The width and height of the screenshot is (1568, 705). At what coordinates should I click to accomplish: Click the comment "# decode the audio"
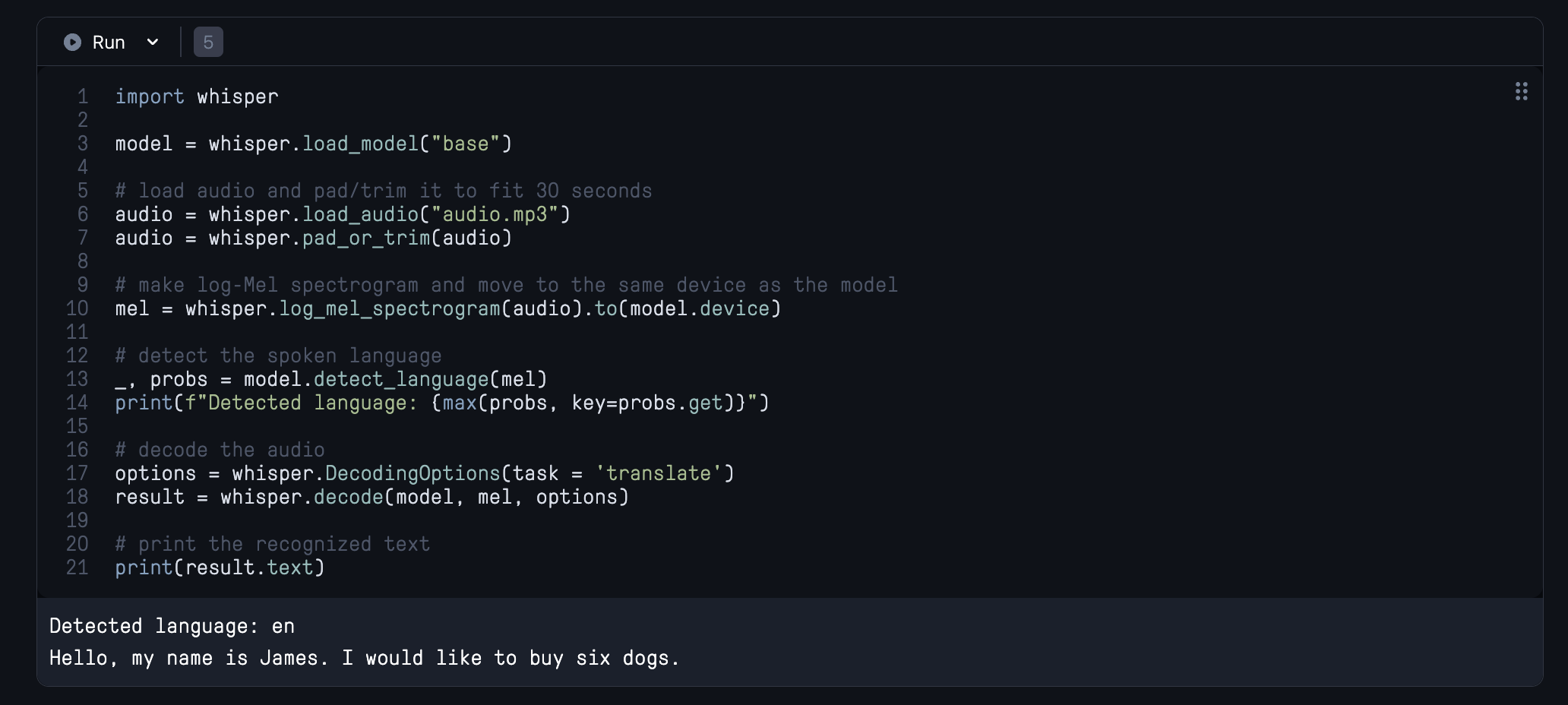pos(220,450)
